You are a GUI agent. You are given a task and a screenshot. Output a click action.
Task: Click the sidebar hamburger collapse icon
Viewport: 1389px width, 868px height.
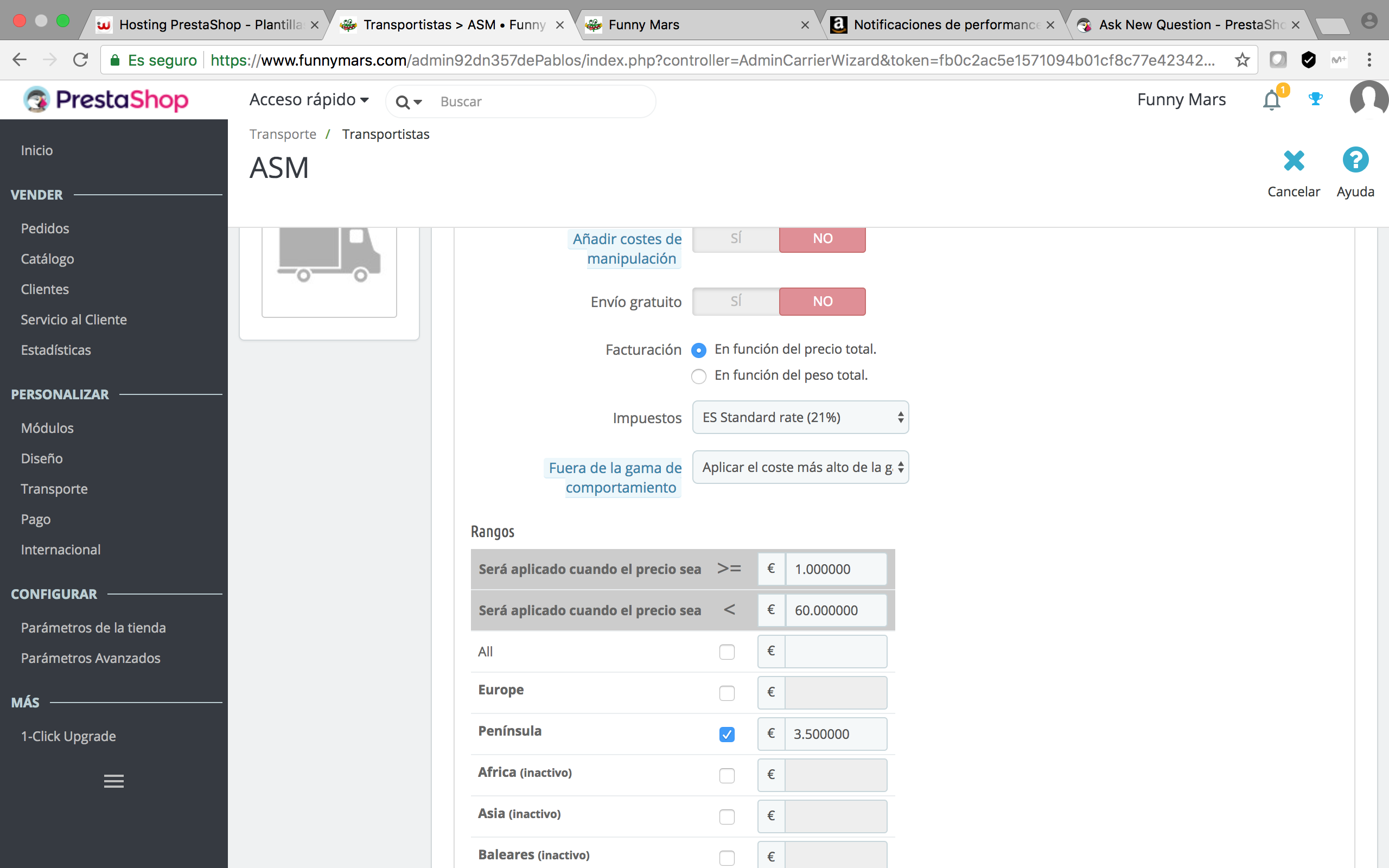[x=113, y=781]
